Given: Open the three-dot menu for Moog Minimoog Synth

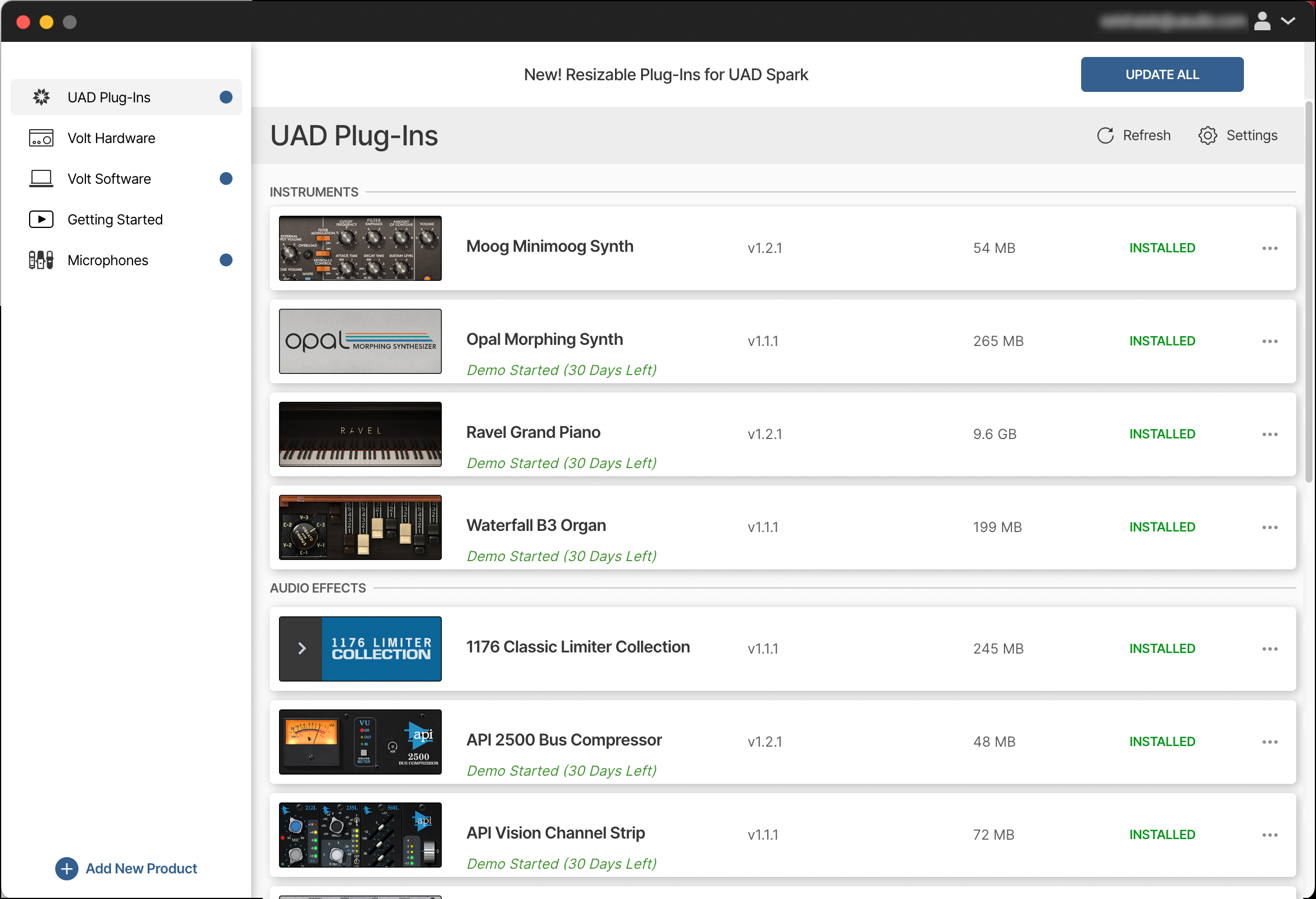Looking at the screenshot, I should (x=1270, y=248).
